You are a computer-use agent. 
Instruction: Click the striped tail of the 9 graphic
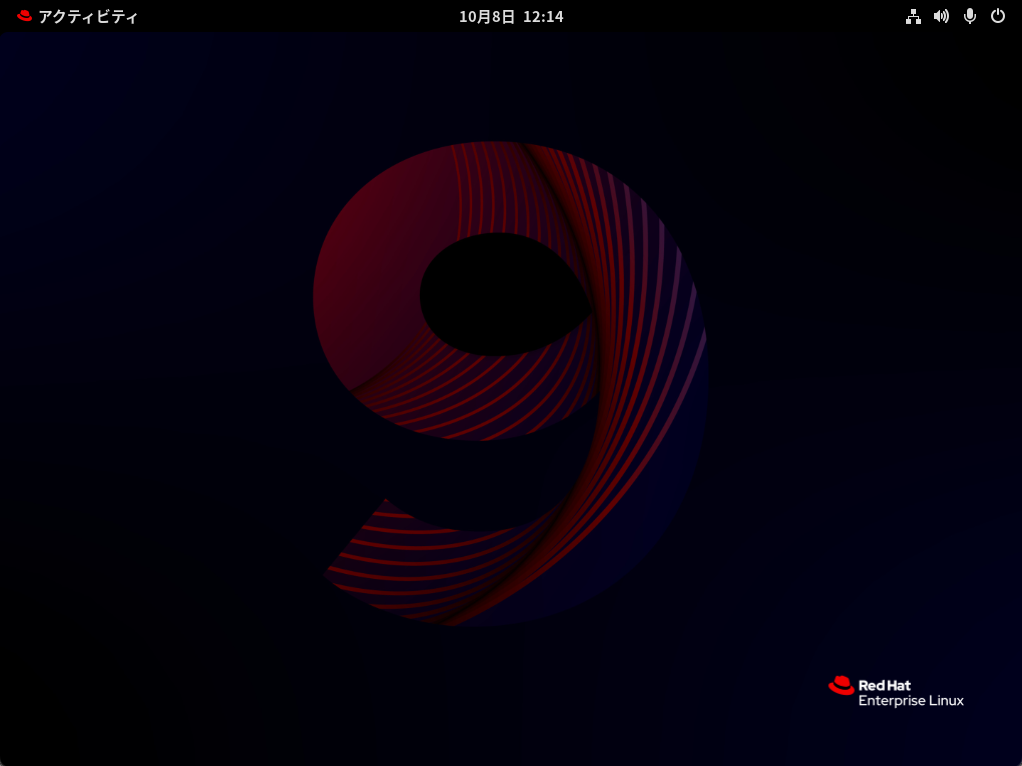coord(400,560)
